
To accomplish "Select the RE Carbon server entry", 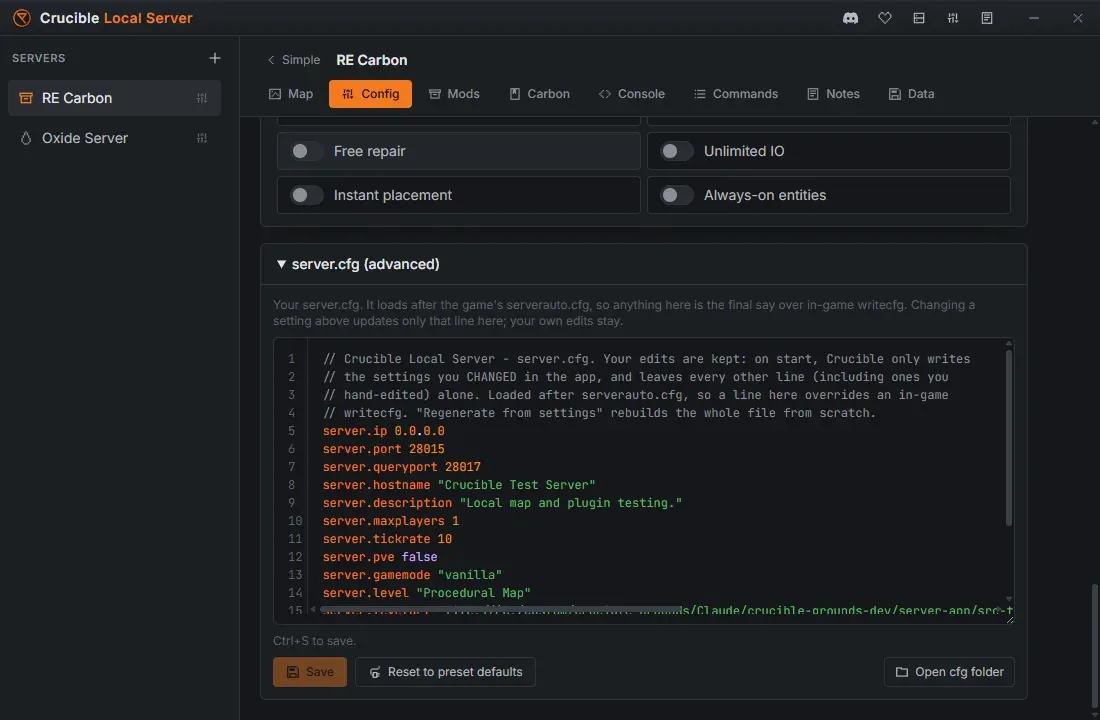I will [114, 98].
